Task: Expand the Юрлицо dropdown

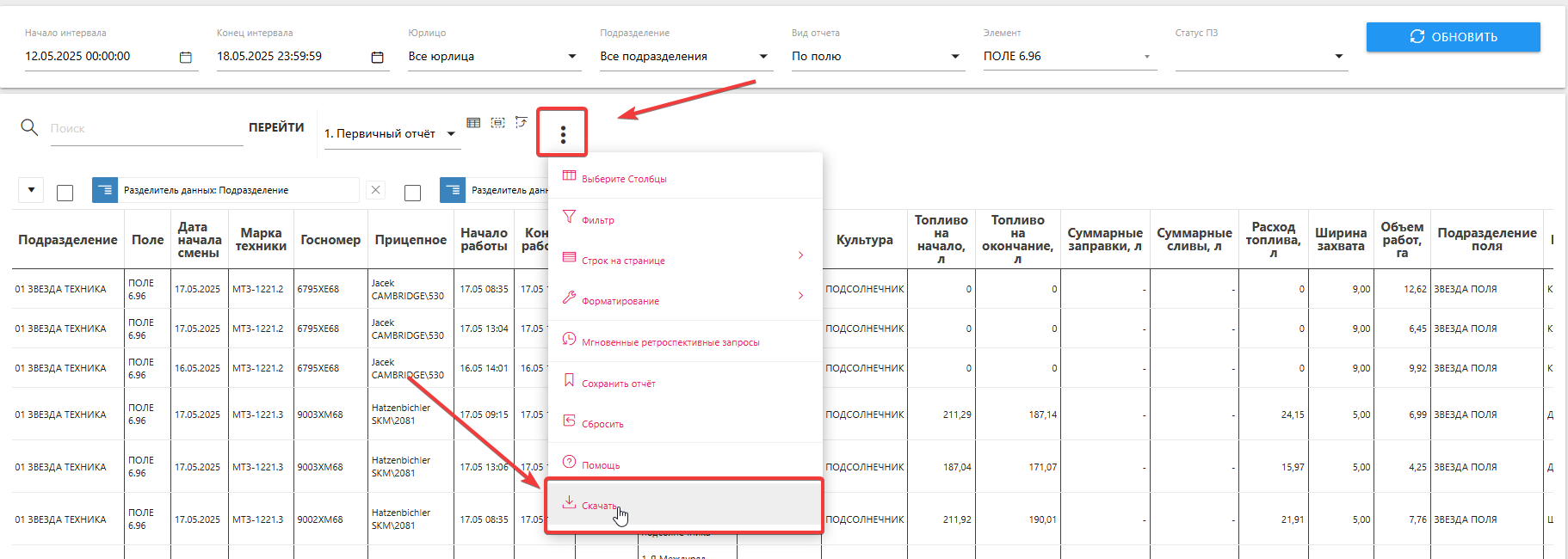Action: point(572,57)
